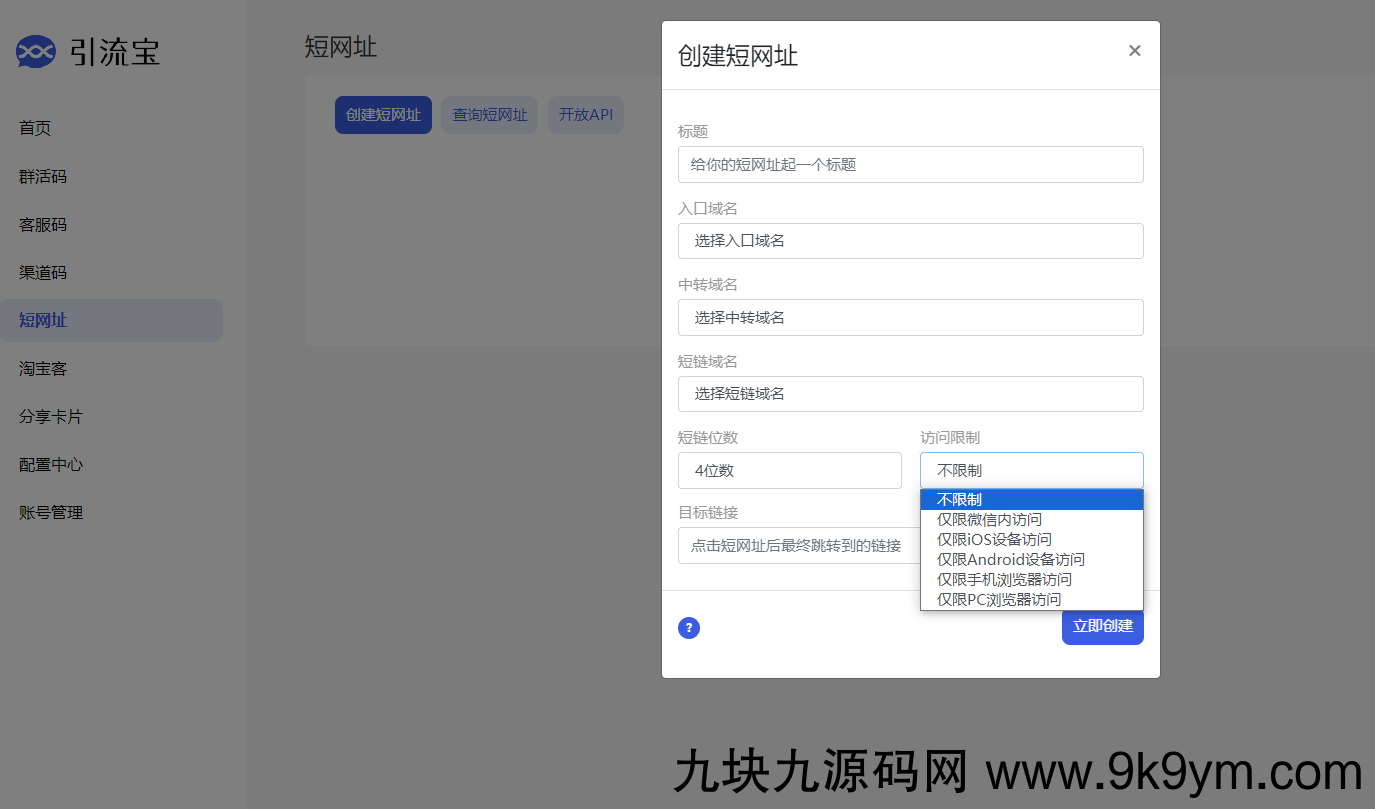Select 仅限微信内访问 option
The width and height of the screenshot is (1375, 809).
989,520
